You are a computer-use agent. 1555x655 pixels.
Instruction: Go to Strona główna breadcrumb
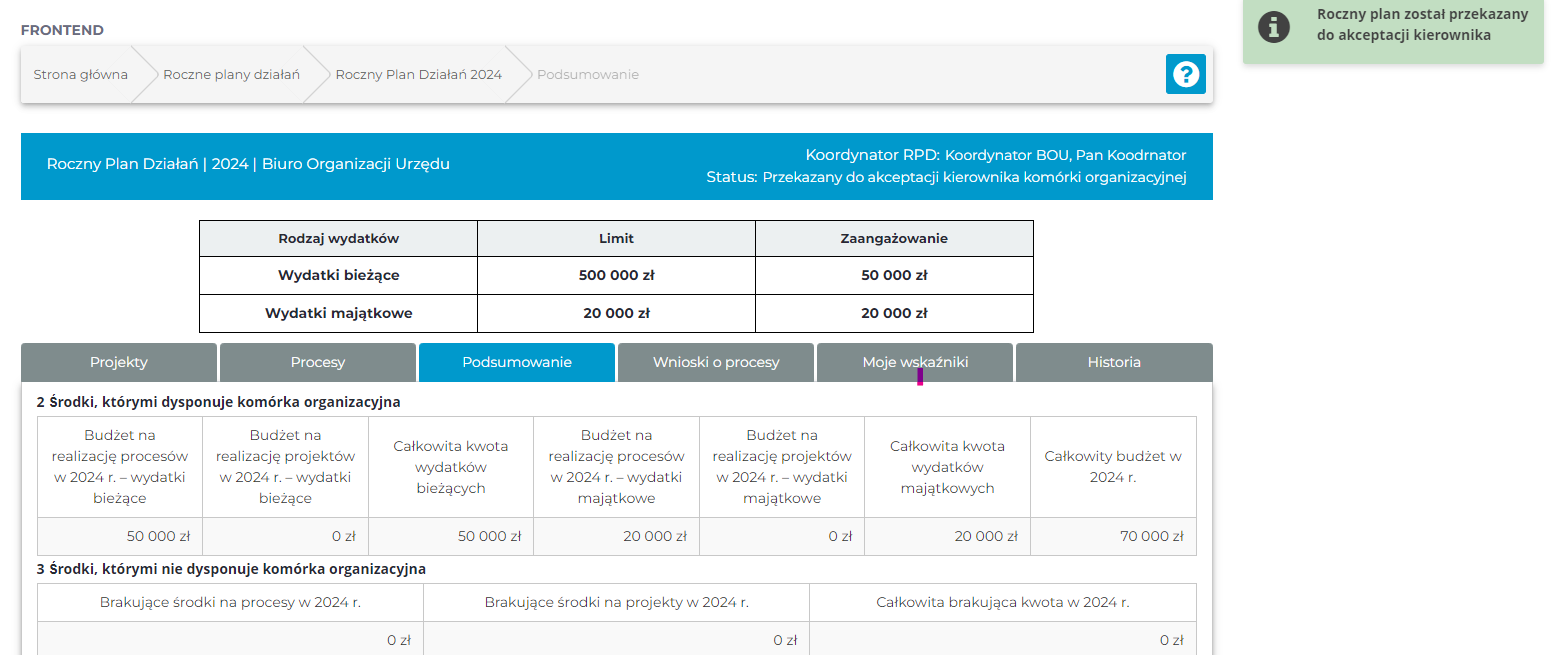point(80,74)
